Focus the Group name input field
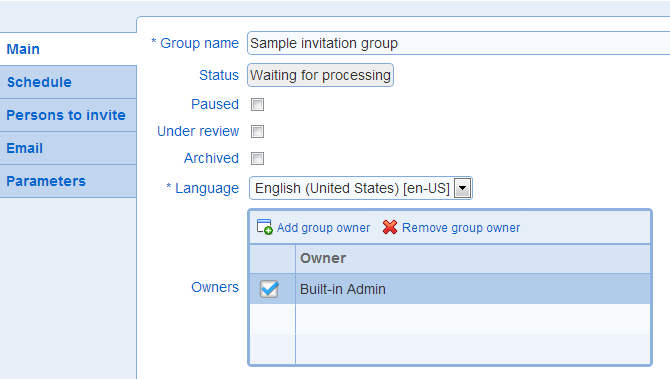Viewport: 670px width, 379px height. (x=458, y=43)
